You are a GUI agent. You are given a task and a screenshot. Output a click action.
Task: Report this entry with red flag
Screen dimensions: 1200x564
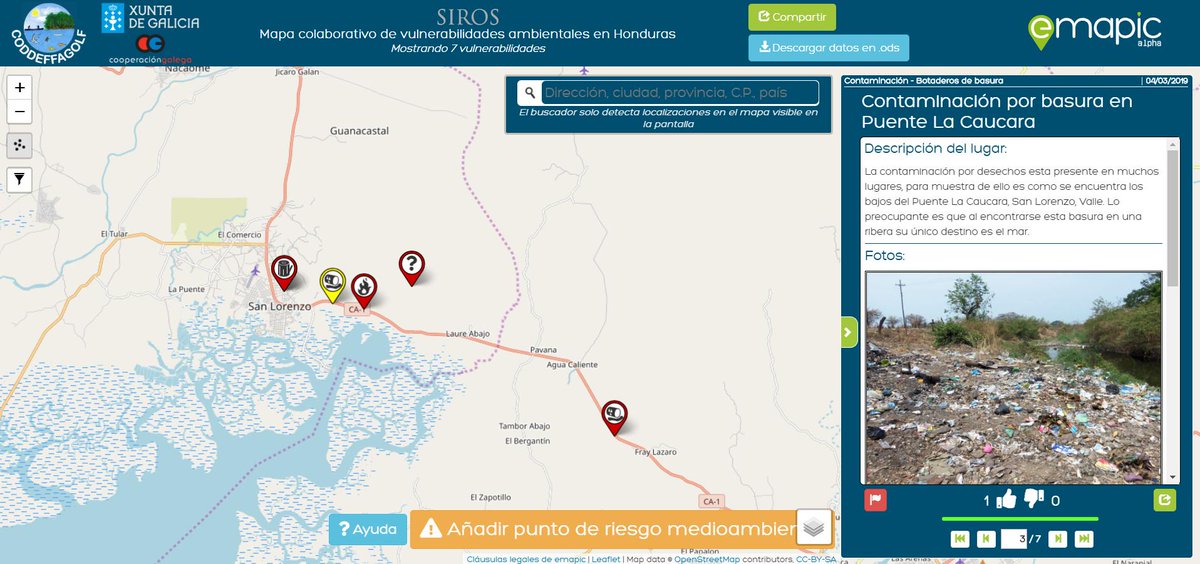[875, 501]
